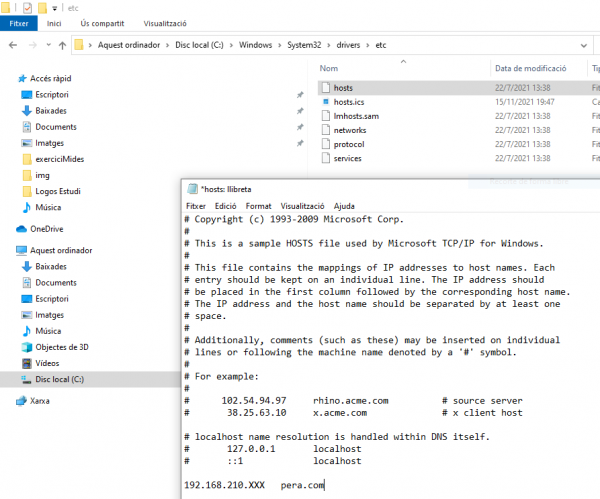Click the pin icon beside Escriptori
Viewport: 600px width, 499px height.
[x=300, y=95]
